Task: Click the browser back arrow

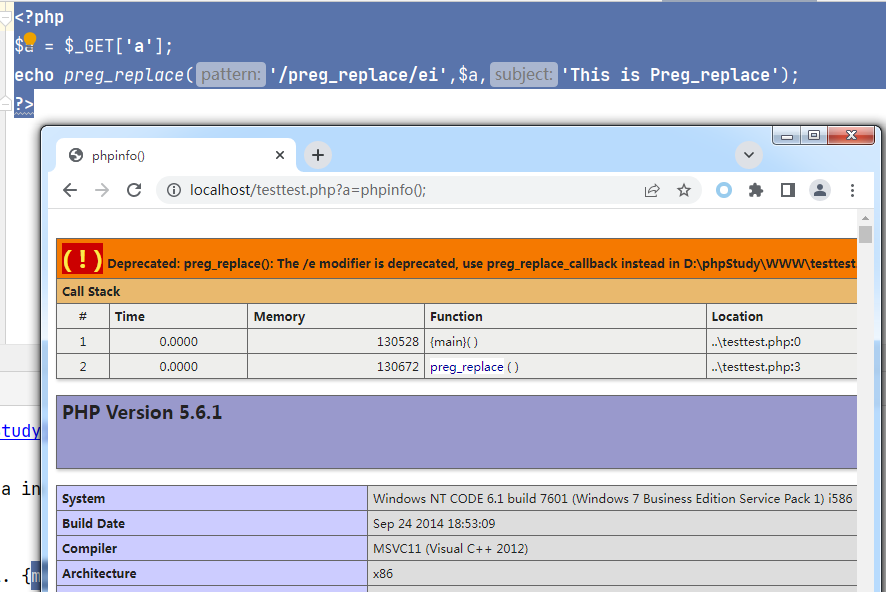Action: (70, 190)
